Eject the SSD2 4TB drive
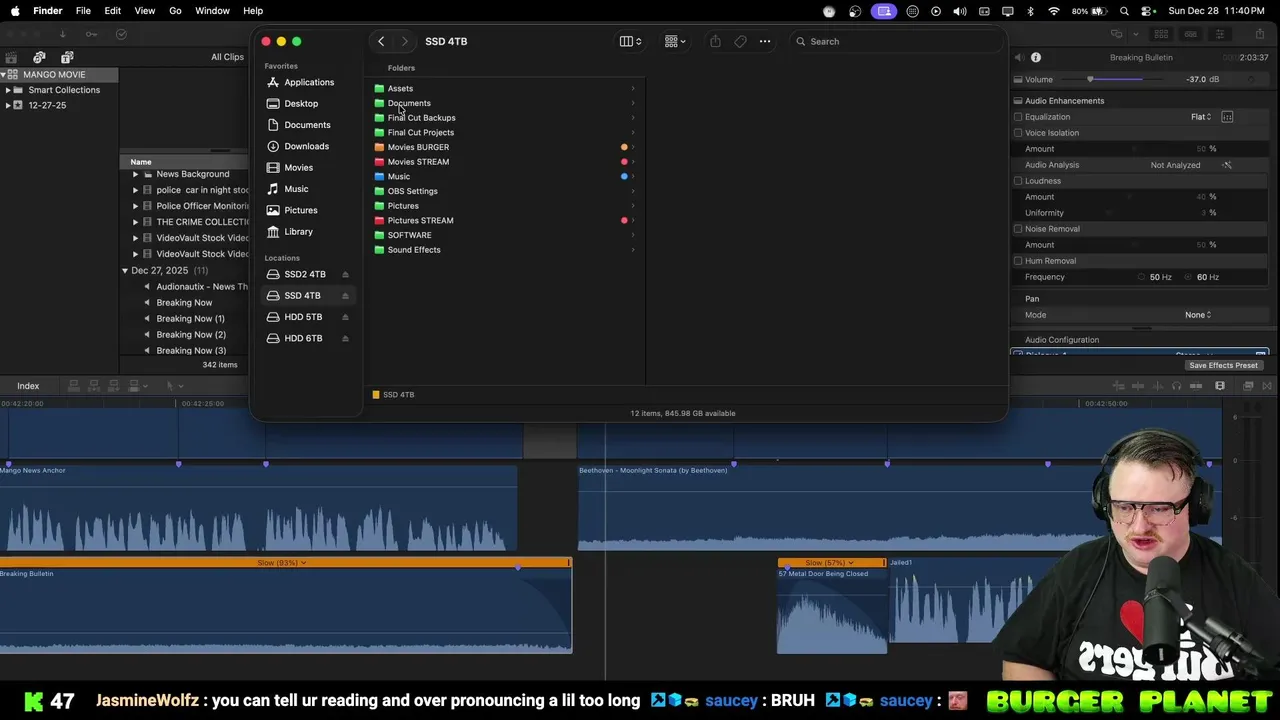The image size is (1280, 720). click(x=345, y=274)
